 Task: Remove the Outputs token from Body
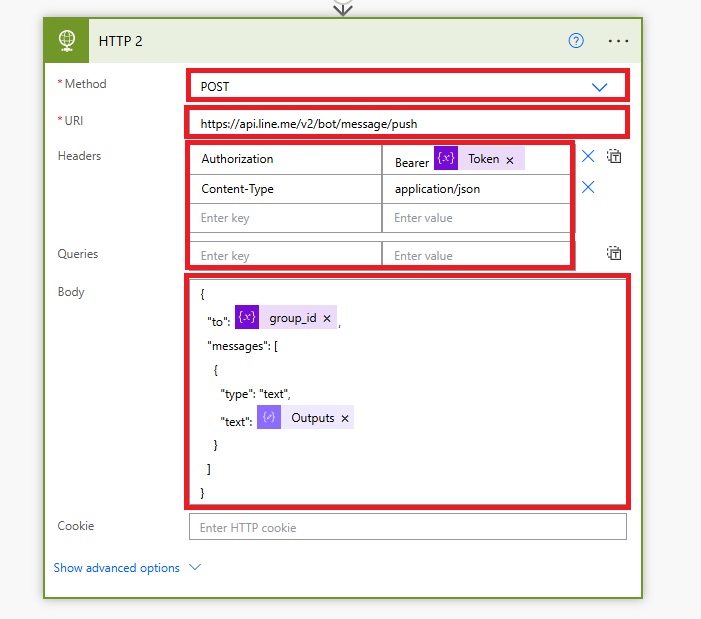click(x=345, y=418)
